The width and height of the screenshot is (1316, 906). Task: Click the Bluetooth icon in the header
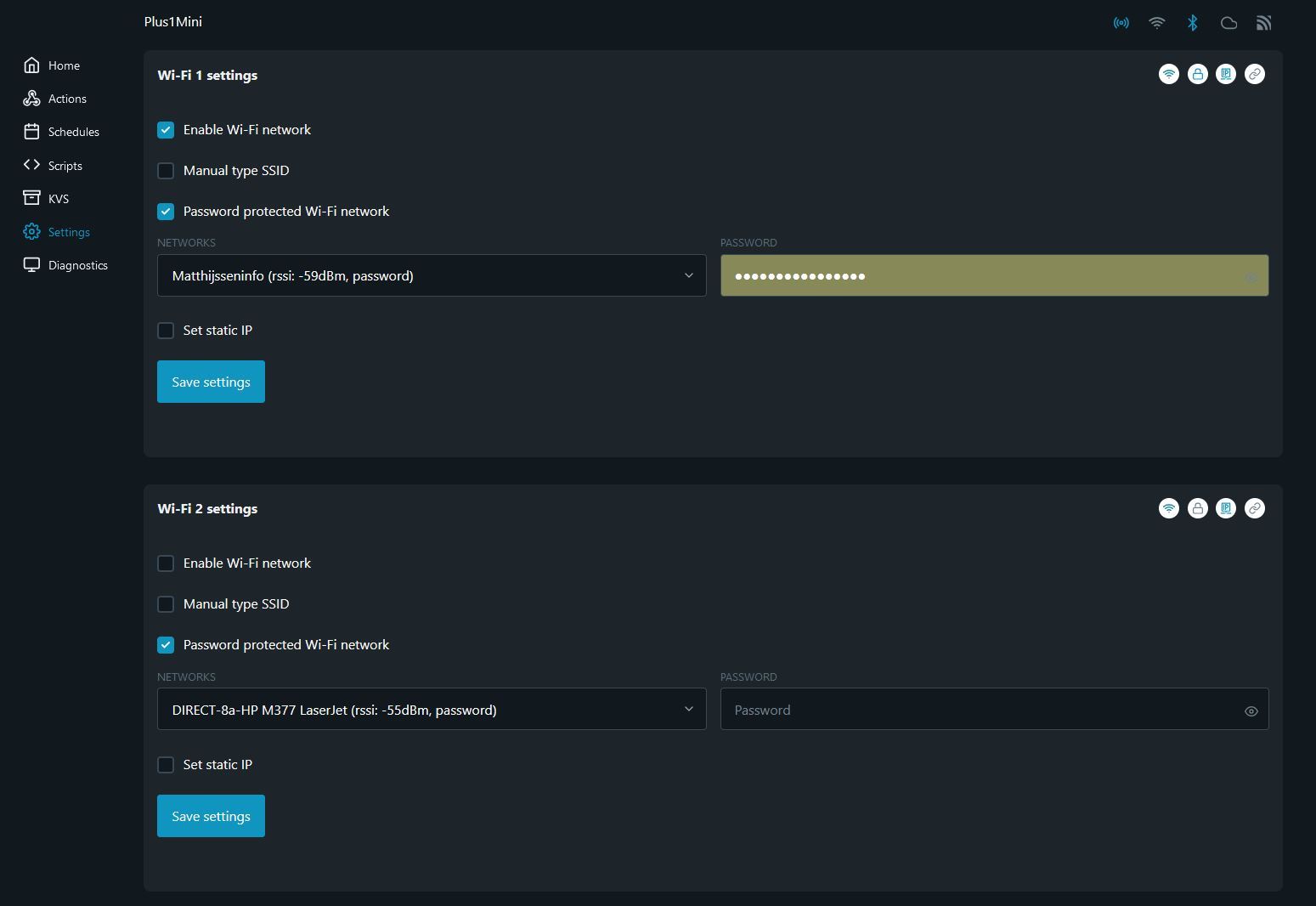1192,23
